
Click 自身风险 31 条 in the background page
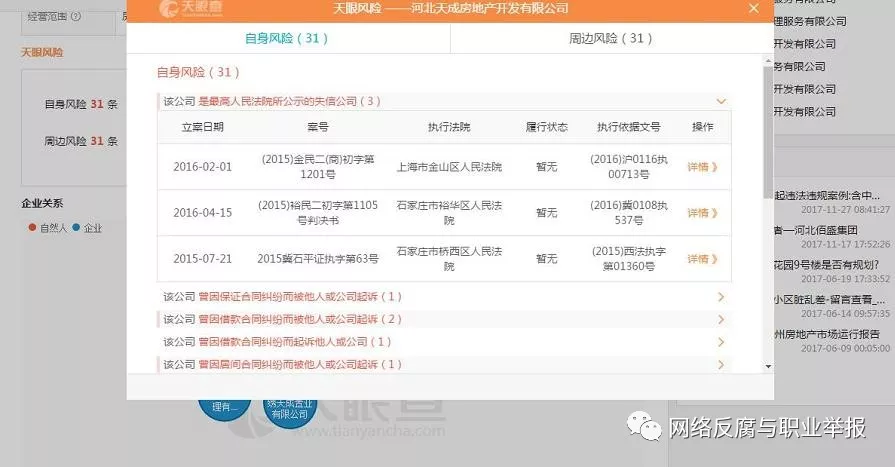(81, 104)
